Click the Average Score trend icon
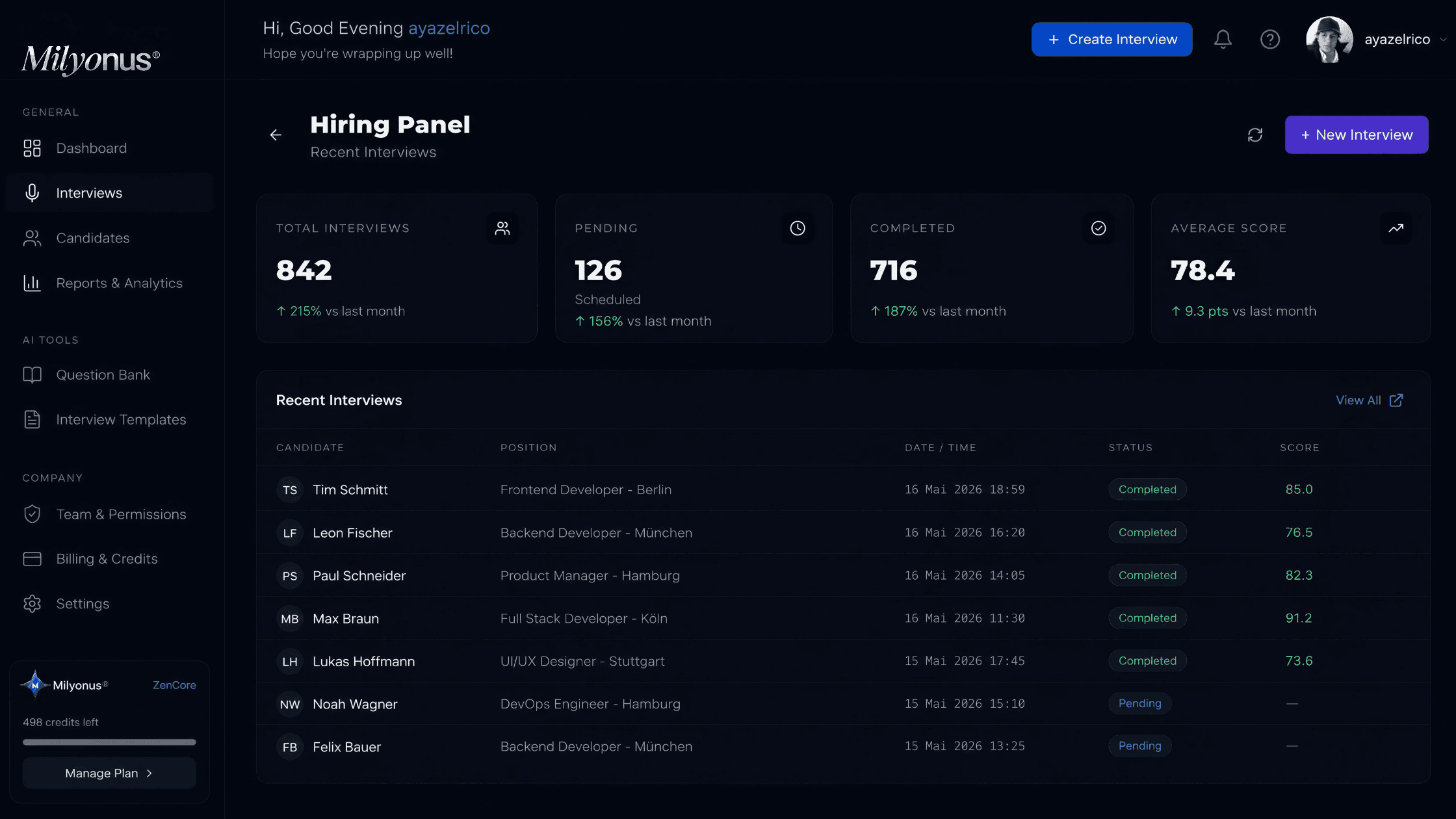The image size is (1456, 819). (1396, 228)
